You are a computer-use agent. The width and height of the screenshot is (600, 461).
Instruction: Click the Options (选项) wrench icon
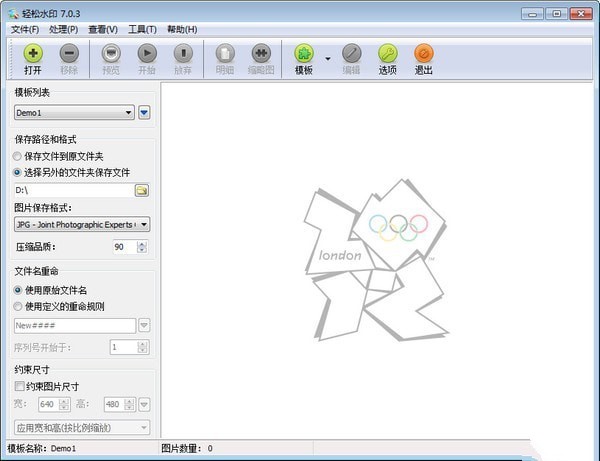pyautogui.click(x=388, y=53)
